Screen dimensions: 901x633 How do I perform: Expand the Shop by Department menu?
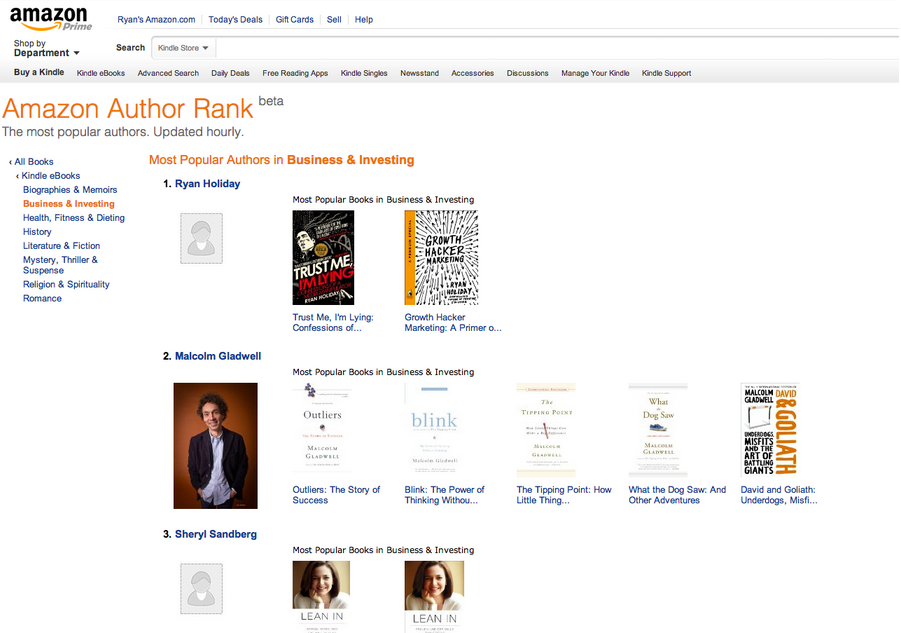(47, 48)
